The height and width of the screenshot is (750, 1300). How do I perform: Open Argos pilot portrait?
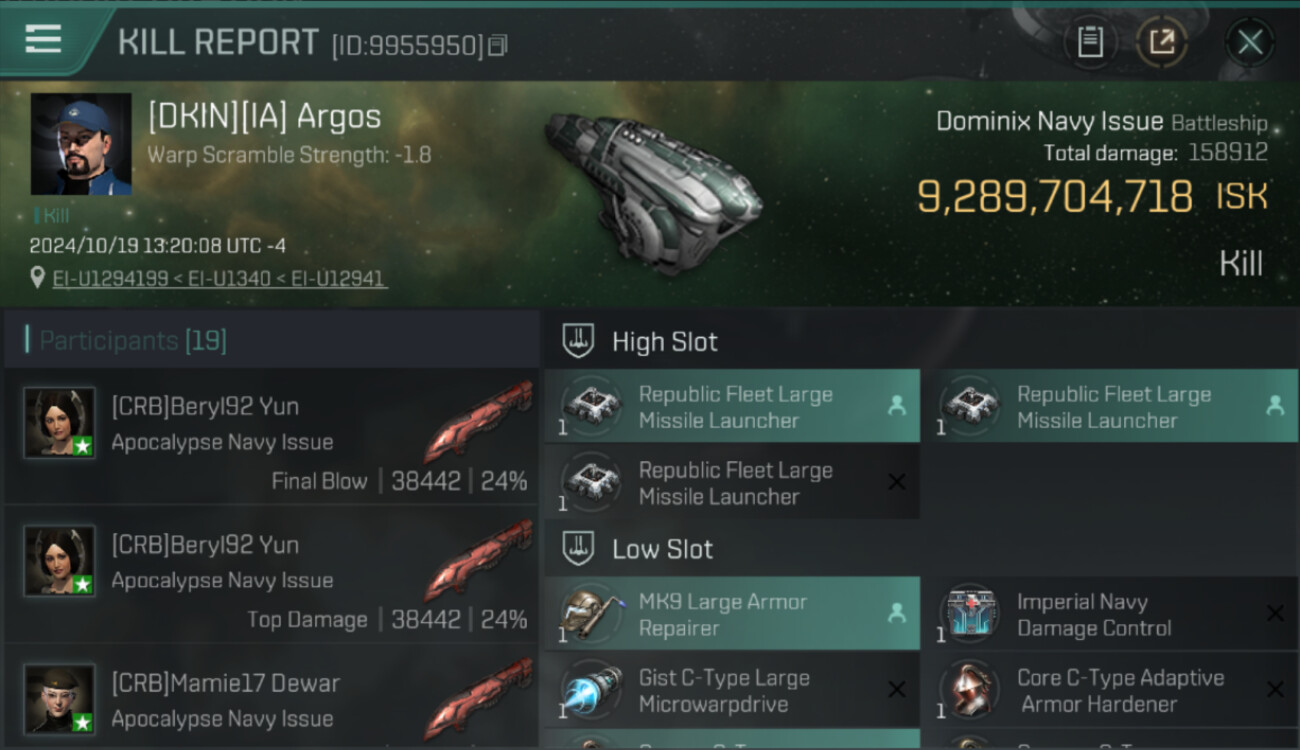pyautogui.click(x=81, y=144)
